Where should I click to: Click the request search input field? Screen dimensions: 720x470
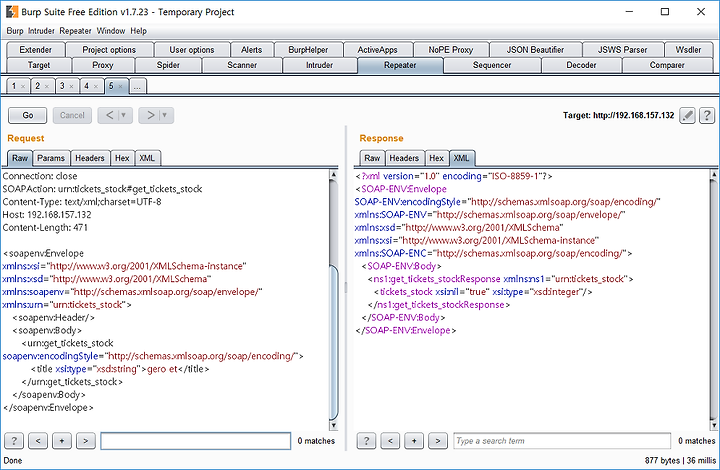196,441
